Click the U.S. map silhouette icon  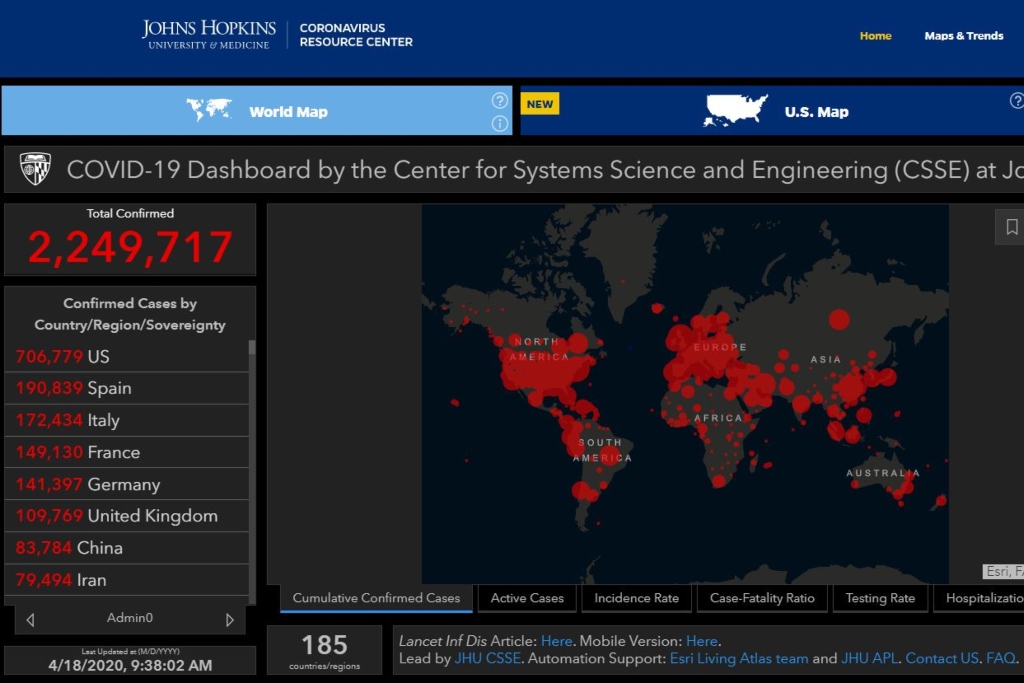click(x=735, y=110)
